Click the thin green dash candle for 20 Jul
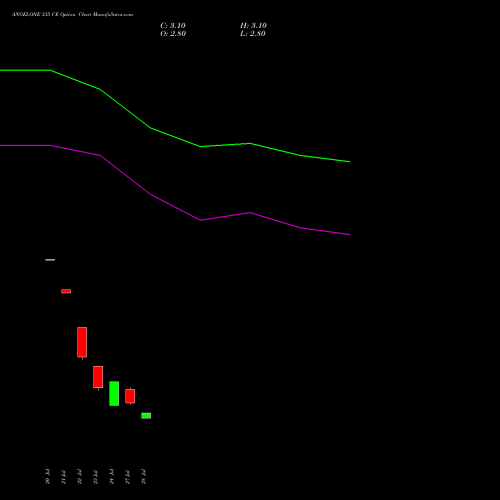This screenshot has width=500, height=500. coord(50,260)
